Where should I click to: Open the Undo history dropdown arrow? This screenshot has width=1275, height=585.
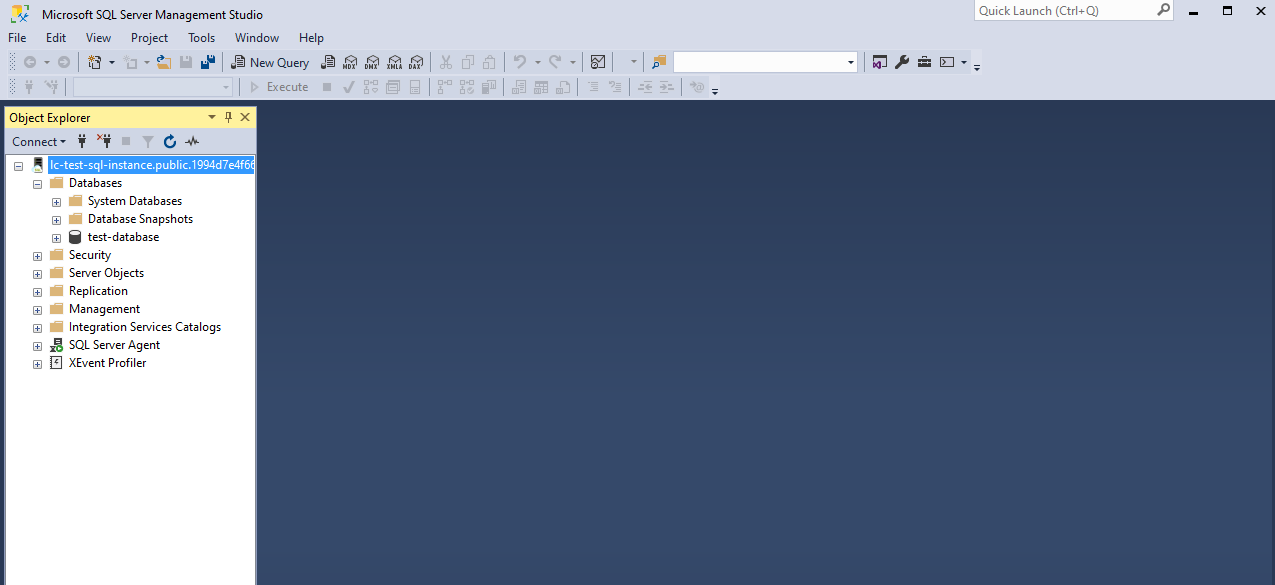(537, 62)
